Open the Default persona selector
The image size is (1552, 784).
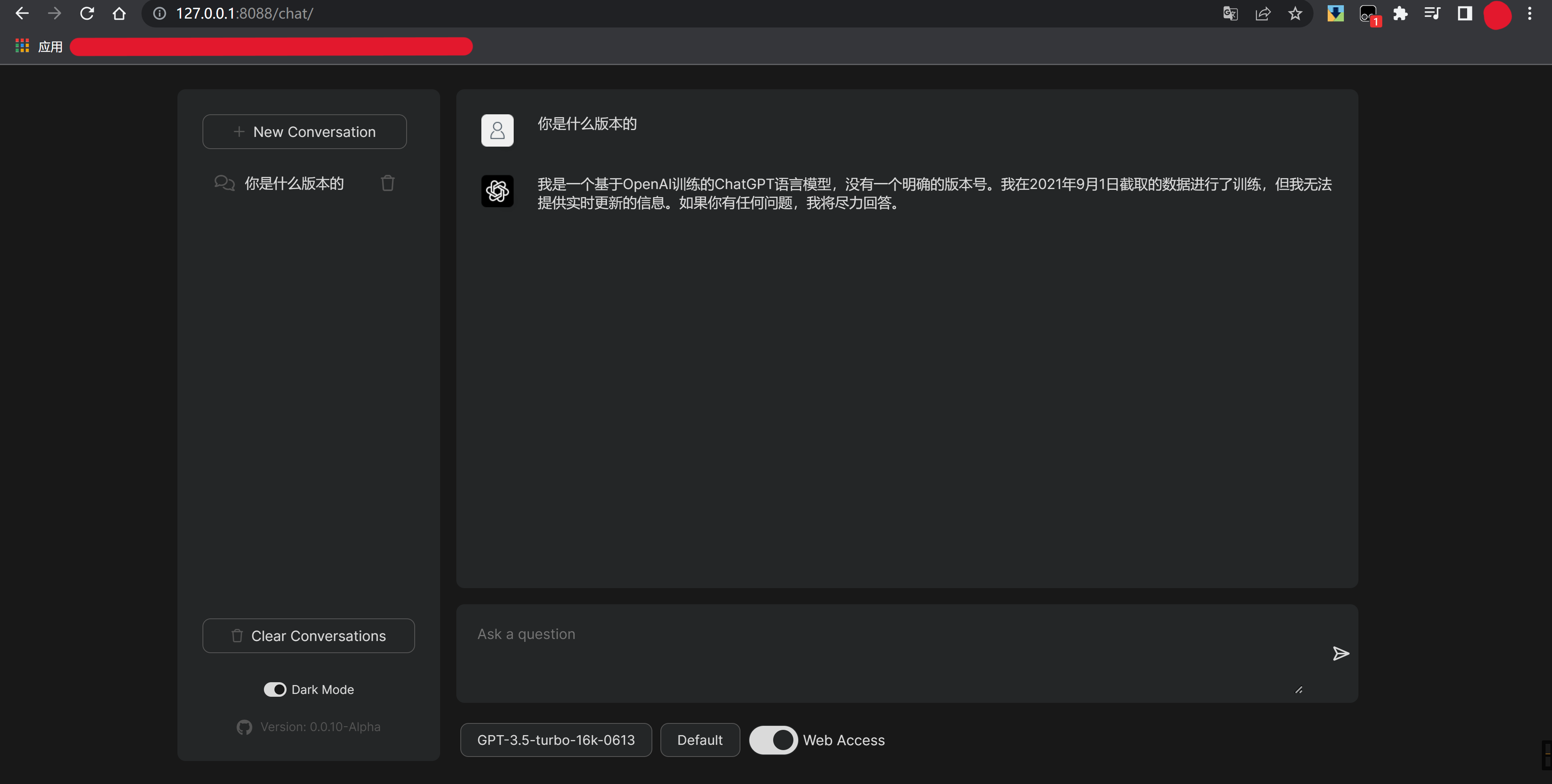click(700, 740)
